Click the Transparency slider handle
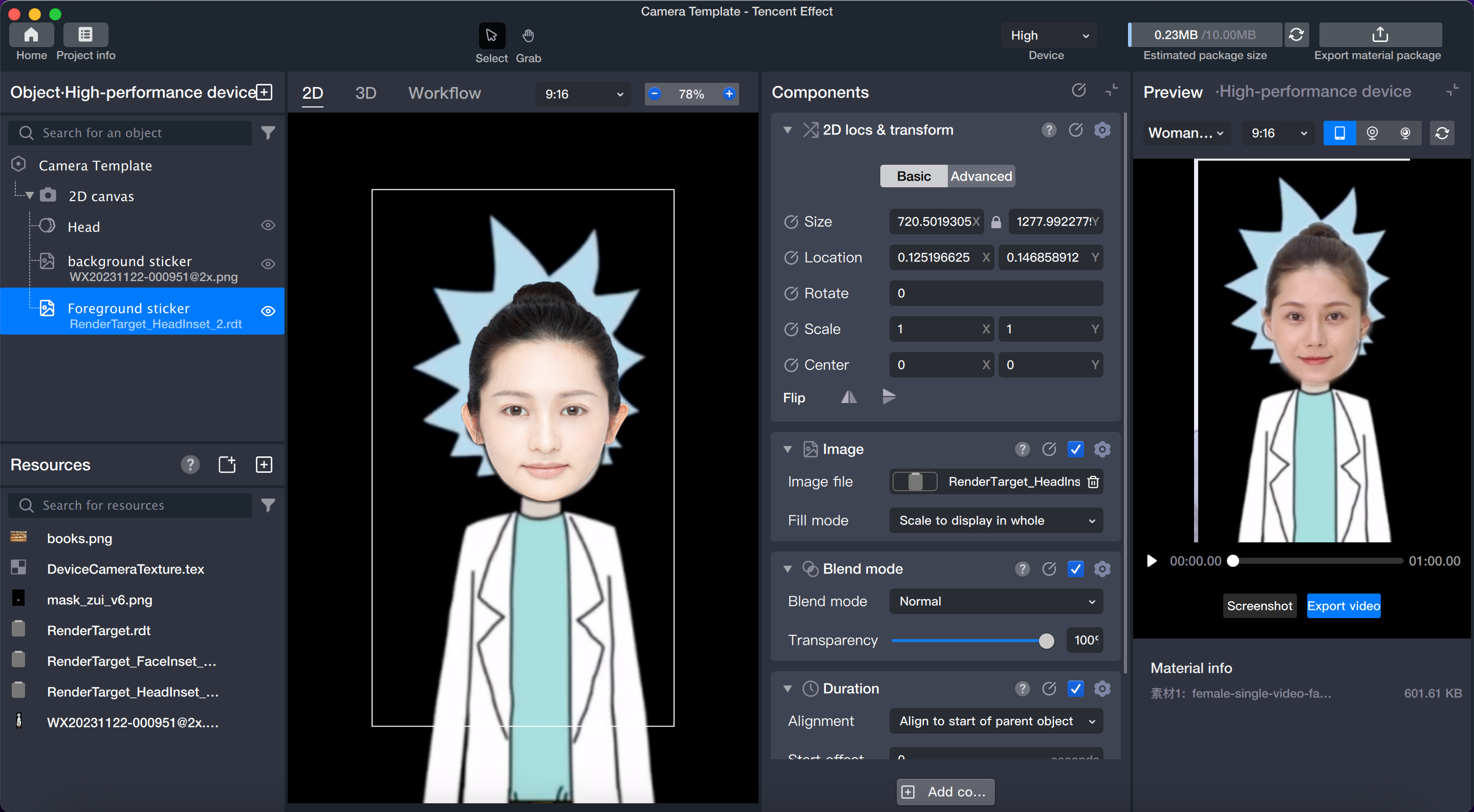This screenshot has width=1474, height=812. 1046,641
